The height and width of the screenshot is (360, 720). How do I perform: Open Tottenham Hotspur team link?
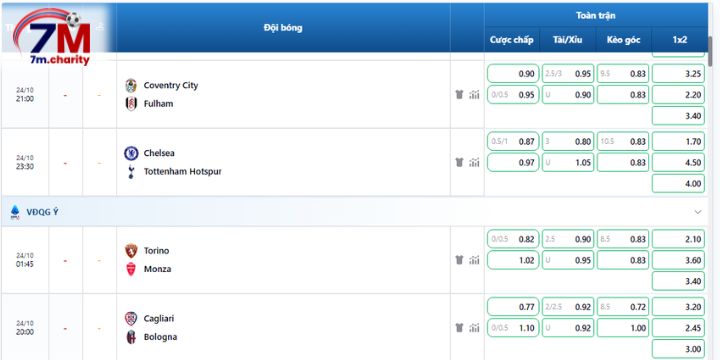183,171
